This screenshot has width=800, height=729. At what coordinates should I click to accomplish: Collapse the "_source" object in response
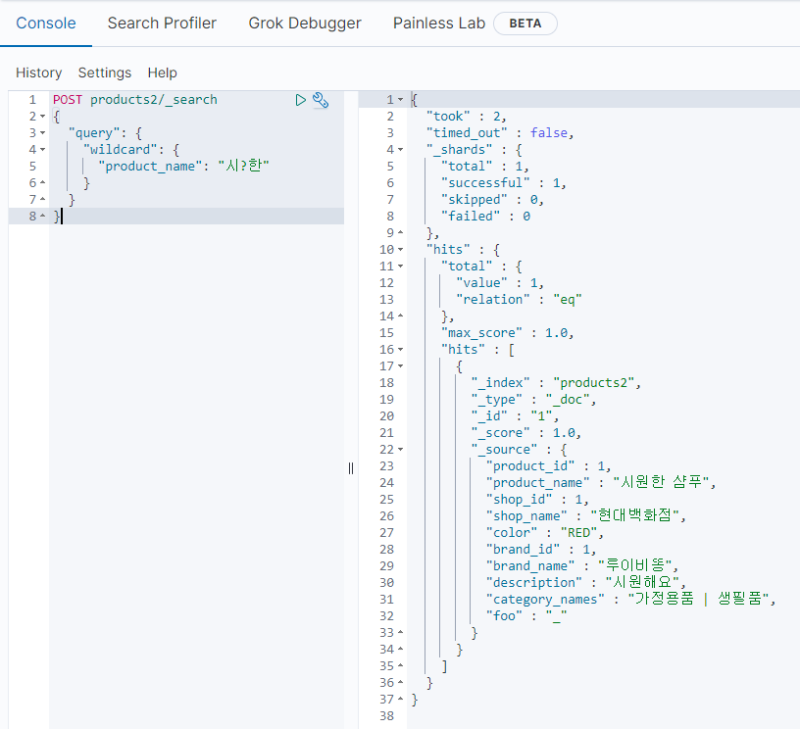point(400,449)
